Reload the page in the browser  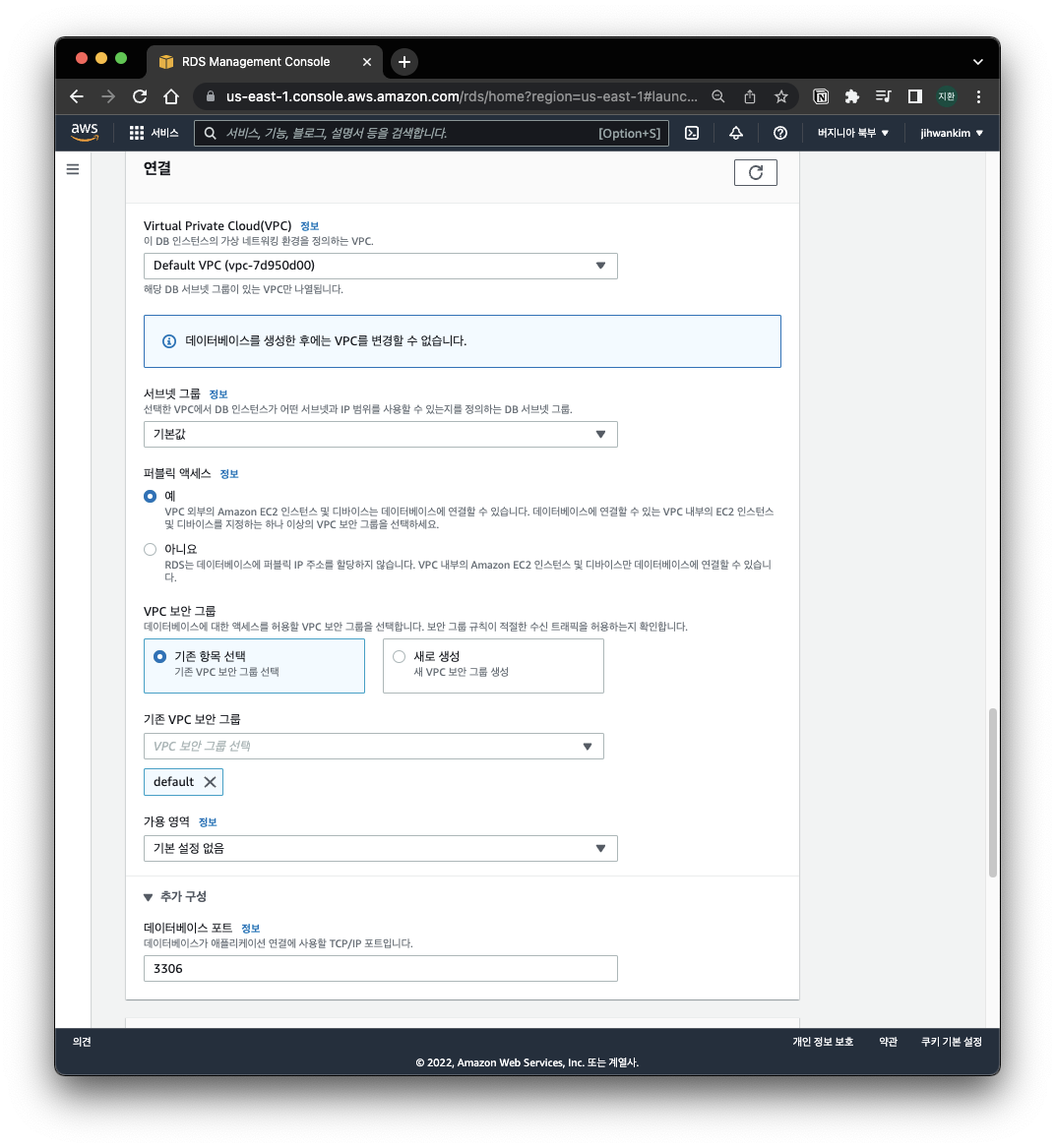(139, 96)
